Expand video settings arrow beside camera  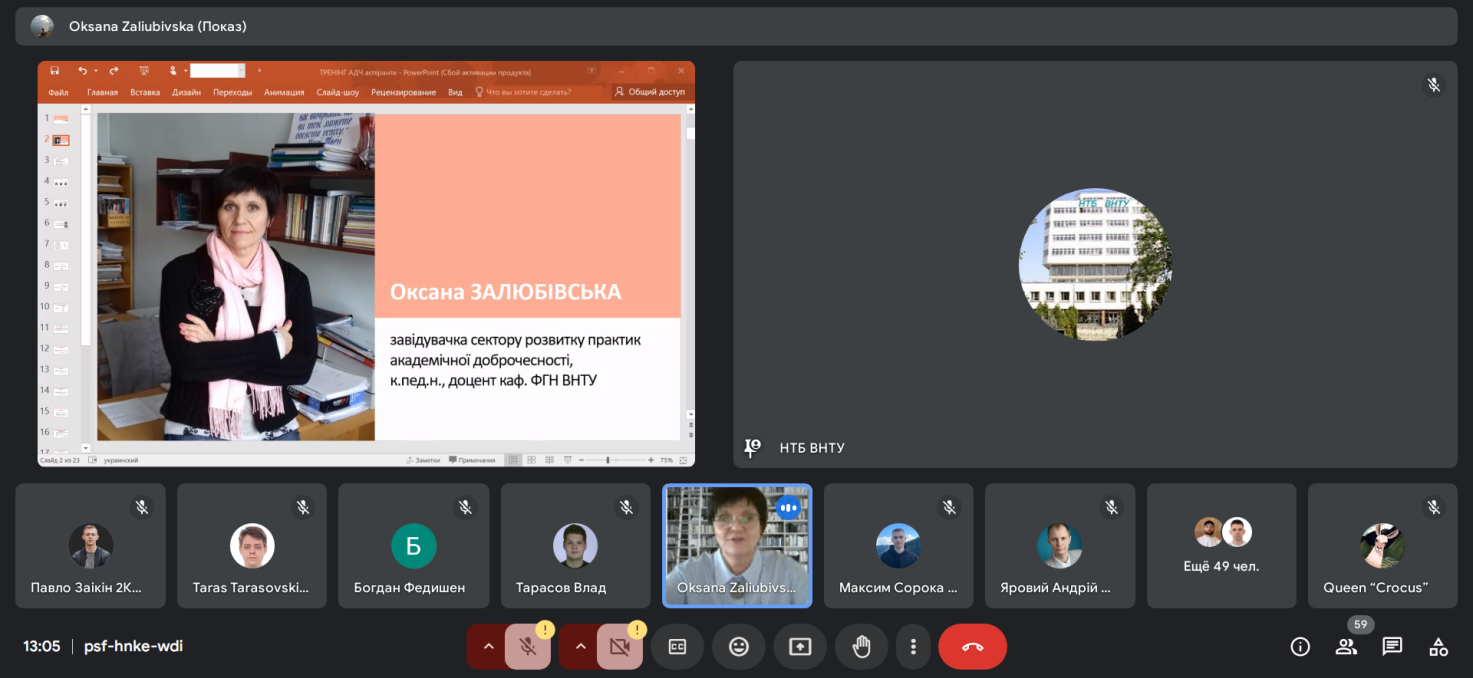580,646
